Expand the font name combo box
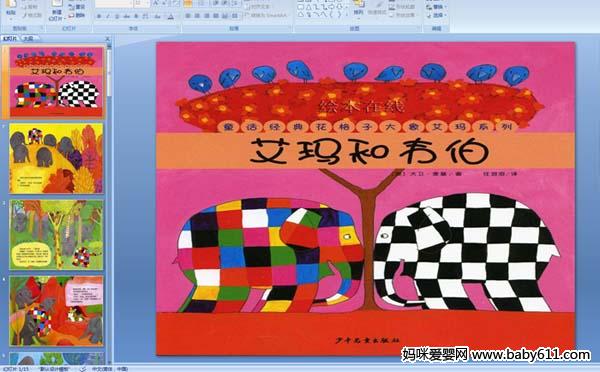 click(x=113, y=4)
